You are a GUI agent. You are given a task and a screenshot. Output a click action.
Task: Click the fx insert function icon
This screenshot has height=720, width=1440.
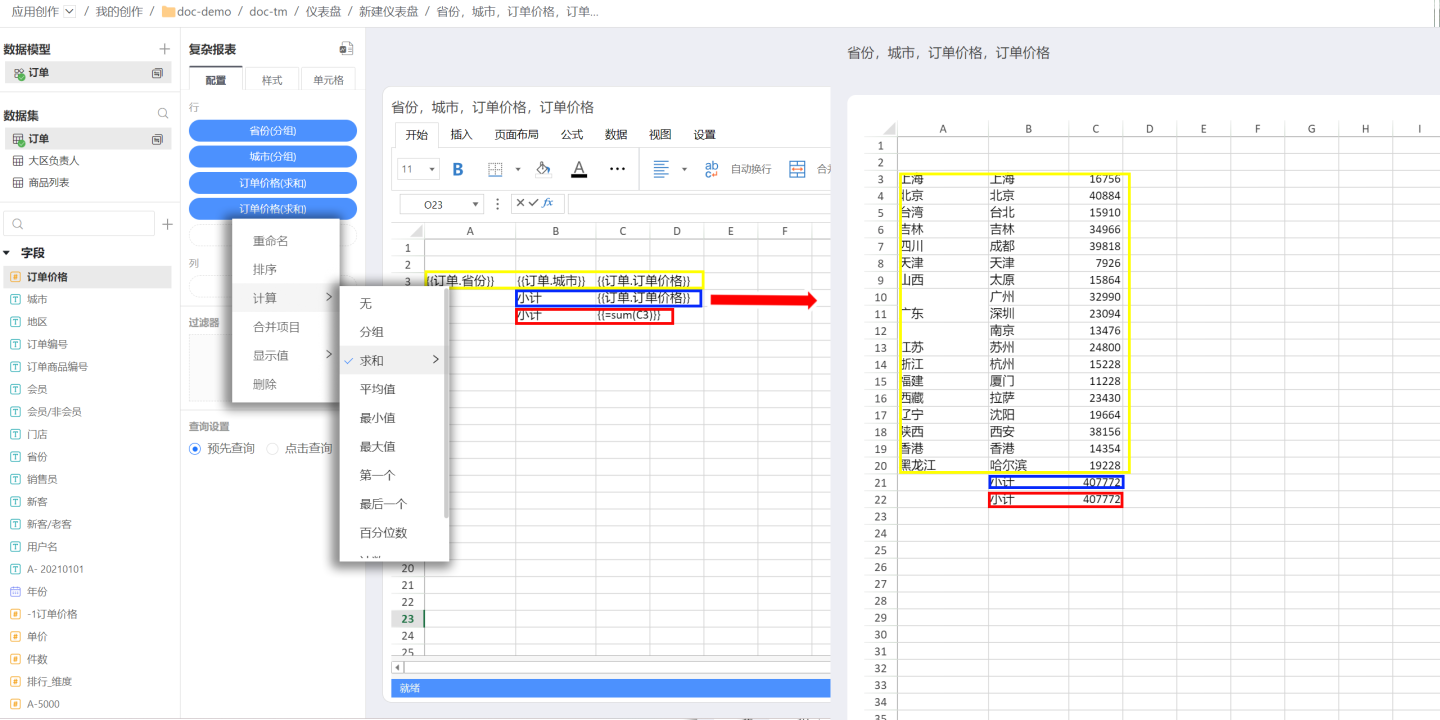(548, 204)
